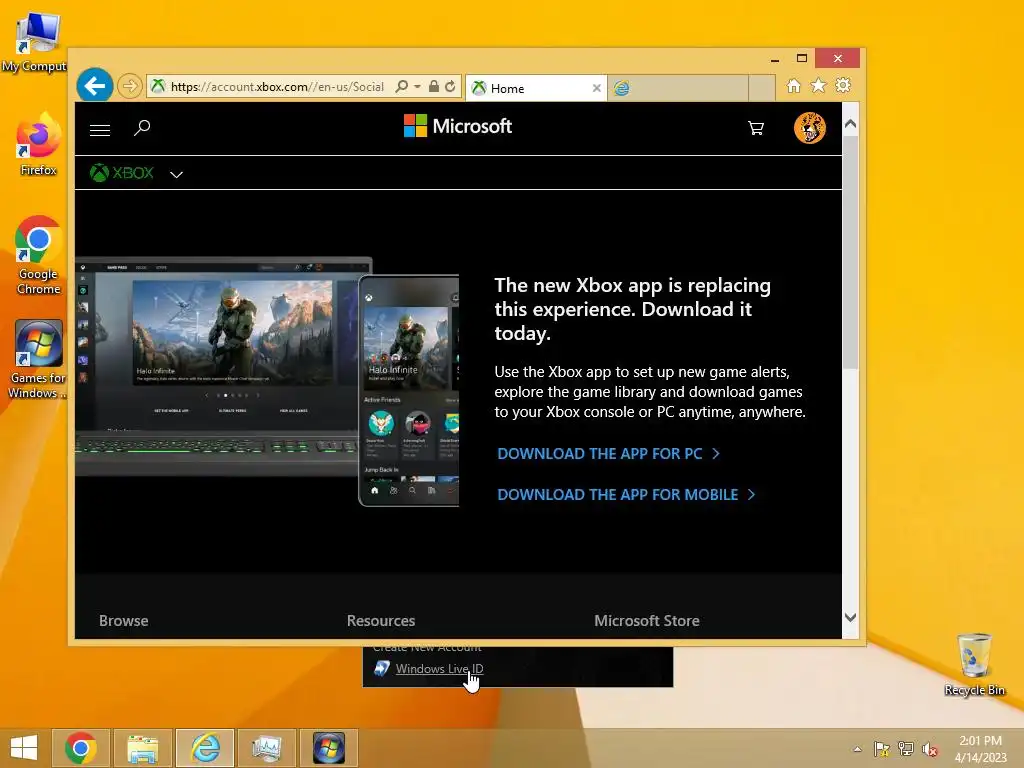The width and height of the screenshot is (1024, 768).
Task: Click the site search magnifier icon
Action: (142, 127)
